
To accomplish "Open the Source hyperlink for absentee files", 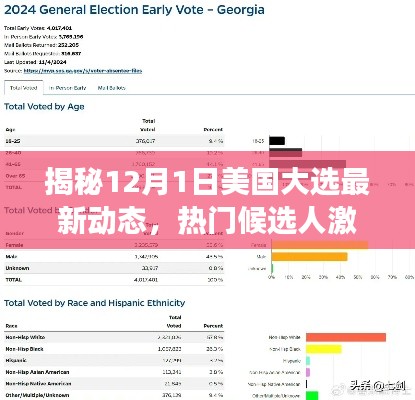I will coord(83,71).
